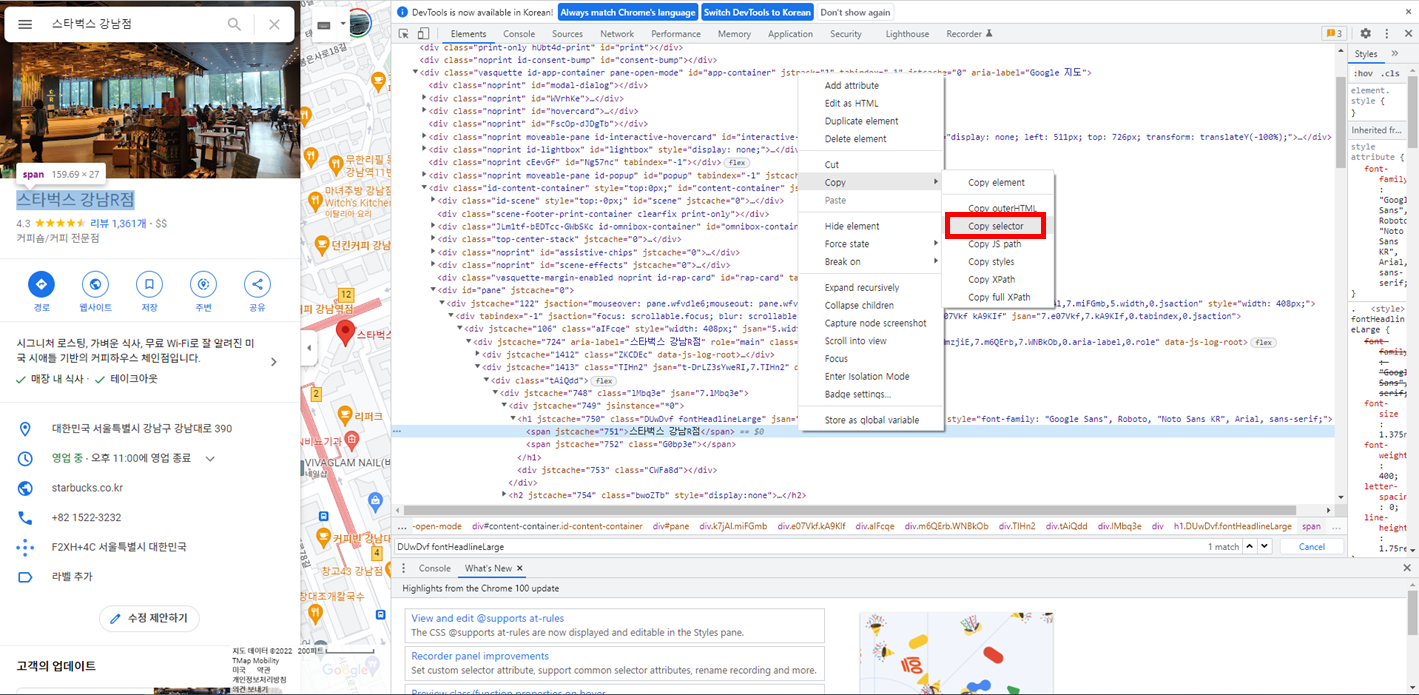Go to previous search match arrow
The height and width of the screenshot is (695, 1419).
(x=1251, y=547)
